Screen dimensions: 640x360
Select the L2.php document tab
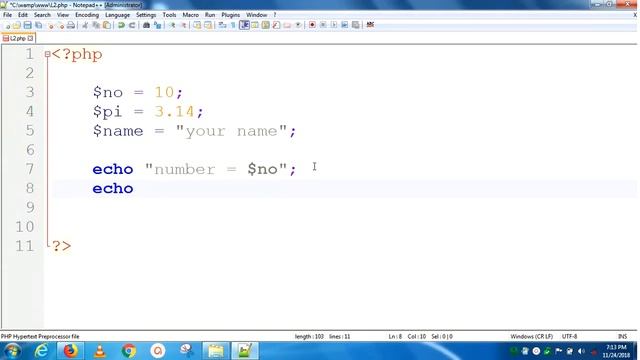[x=17, y=38]
